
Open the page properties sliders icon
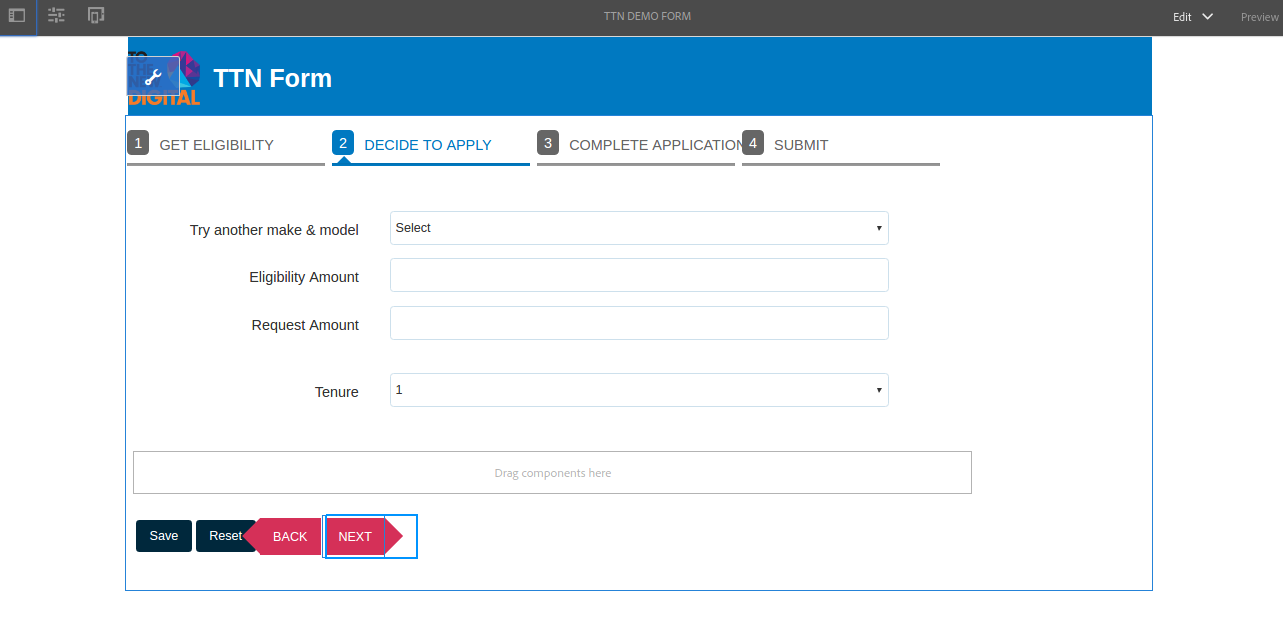coord(56,16)
